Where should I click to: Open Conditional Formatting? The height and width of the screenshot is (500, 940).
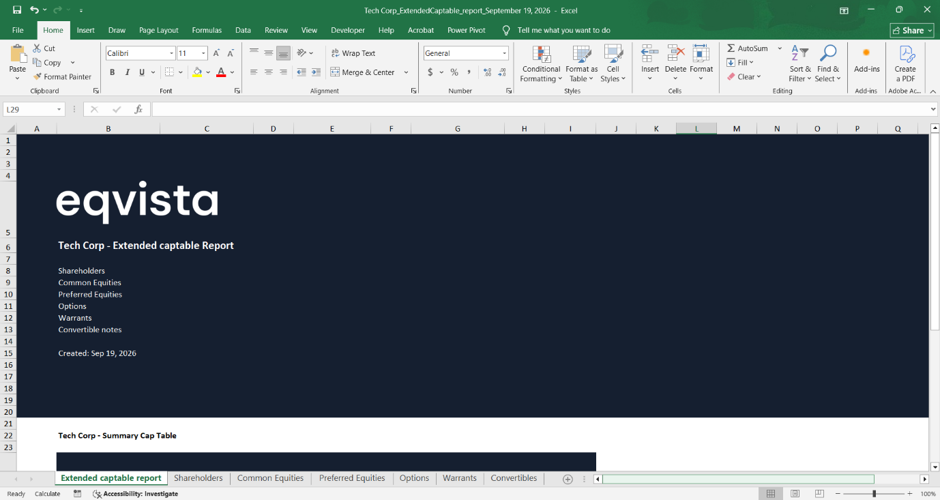[x=541, y=64]
